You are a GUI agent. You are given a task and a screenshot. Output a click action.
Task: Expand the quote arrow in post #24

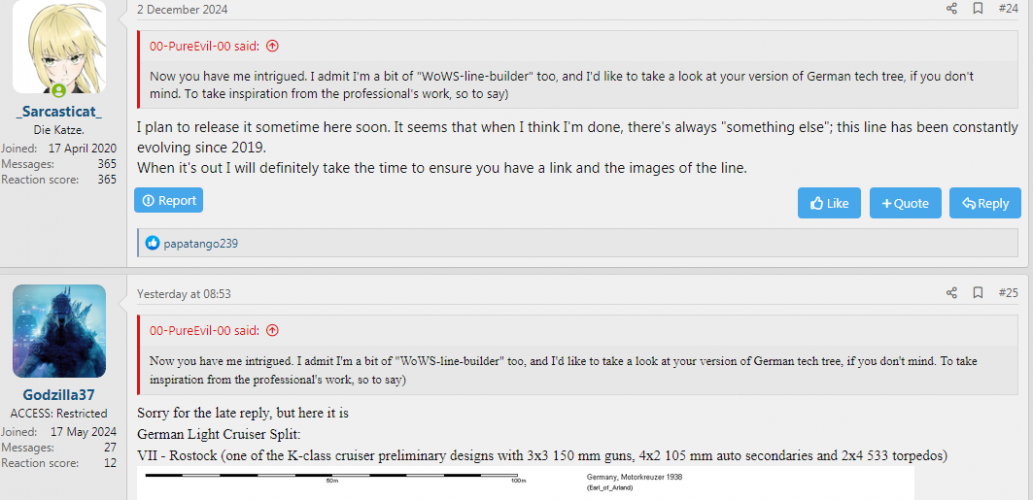click(272, 46)
